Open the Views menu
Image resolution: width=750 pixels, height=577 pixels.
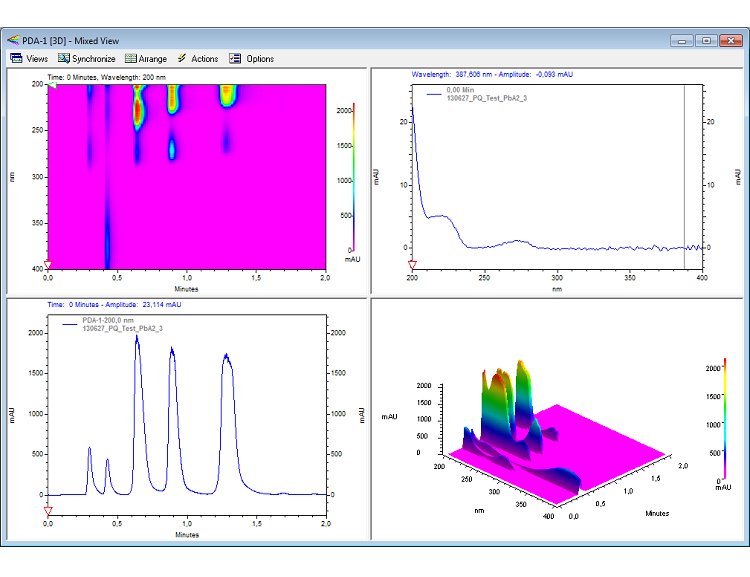29,58
